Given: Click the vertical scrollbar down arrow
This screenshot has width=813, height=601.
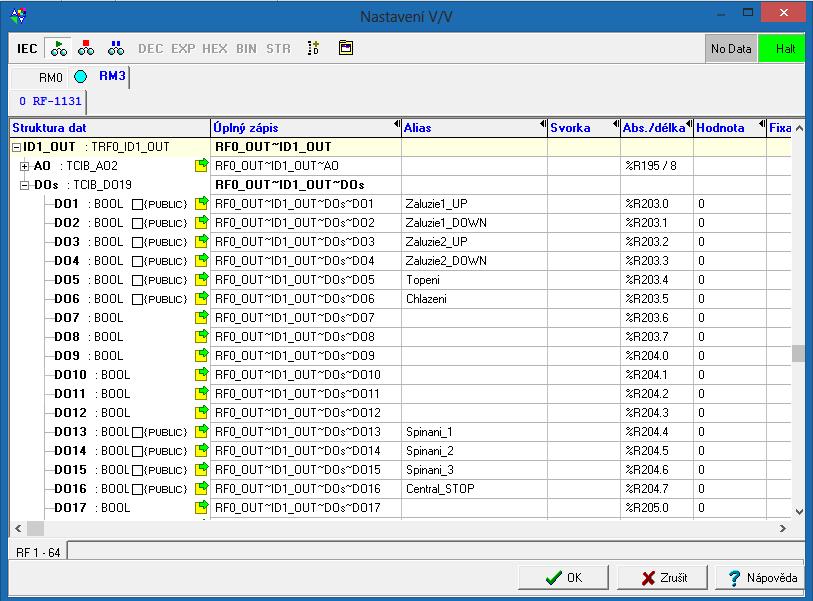Looking at the screenshot, I should [799, 512].
